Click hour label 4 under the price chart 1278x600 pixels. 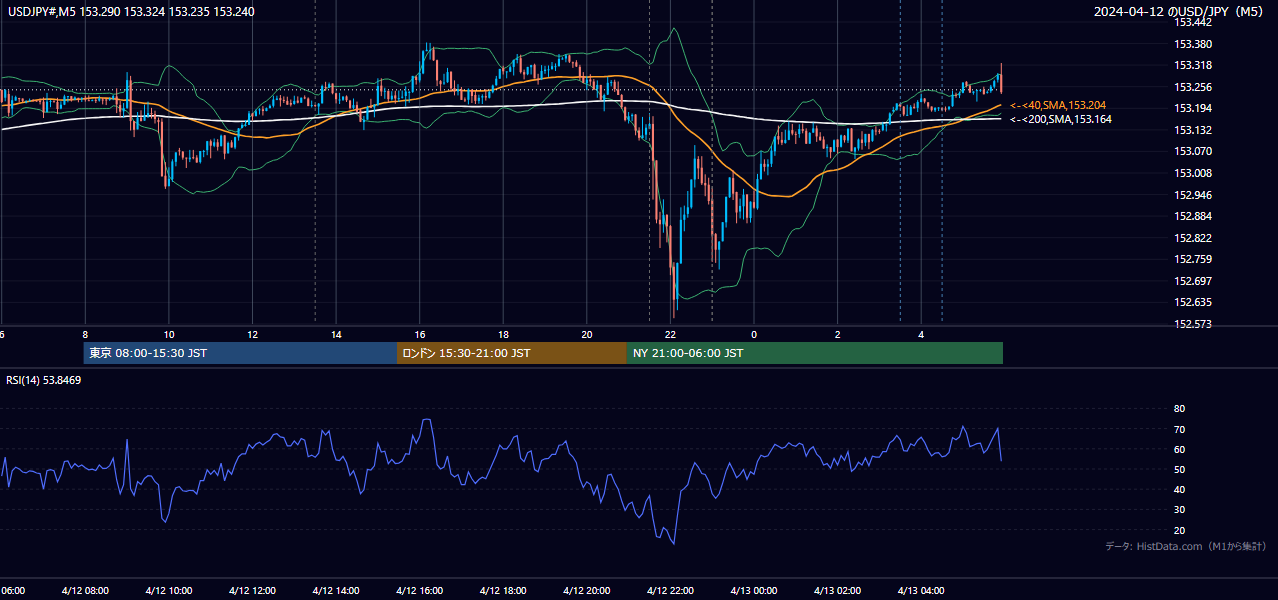pos(921,335)
